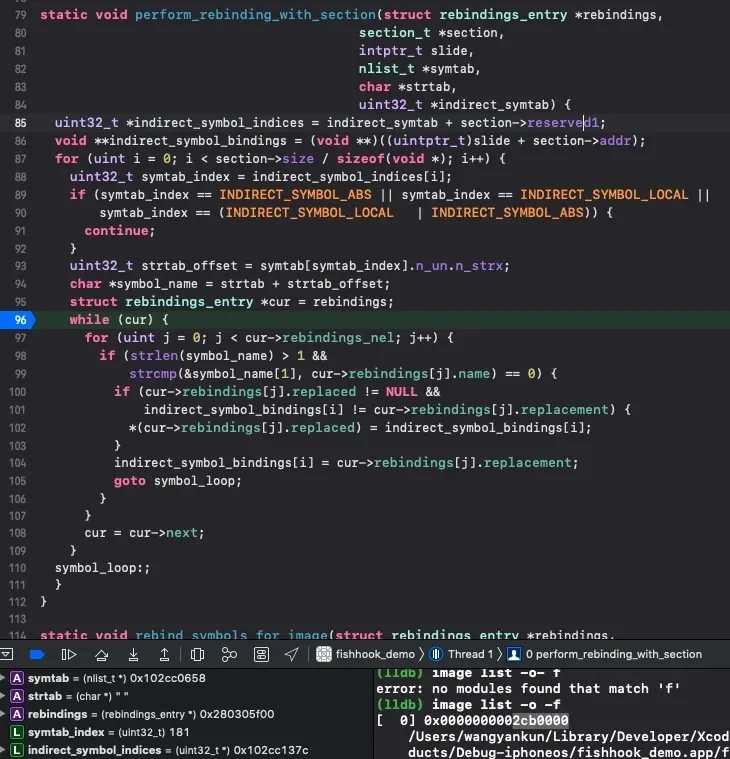Click INDIRECT_SYMBOL_ABS on line 89
730x759 pixels.
click(295, 195)
